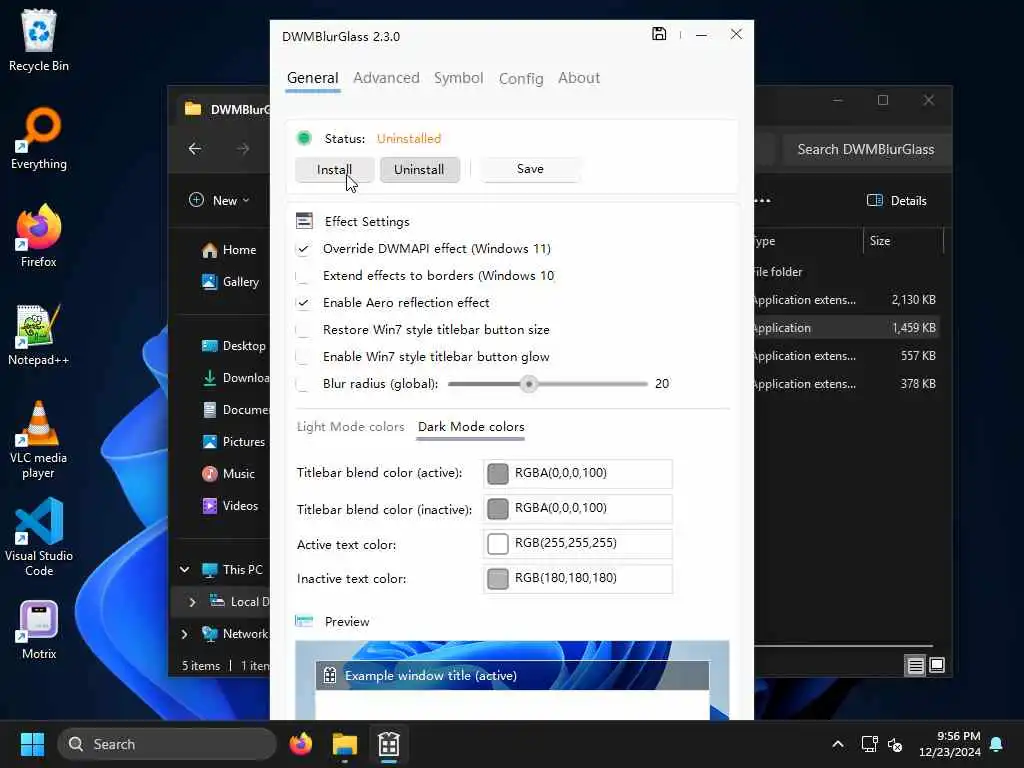The image size is (1024, 768).
Task: Toggle the Blur radius (global) checkbox
Action: click(x=303, y=384)
